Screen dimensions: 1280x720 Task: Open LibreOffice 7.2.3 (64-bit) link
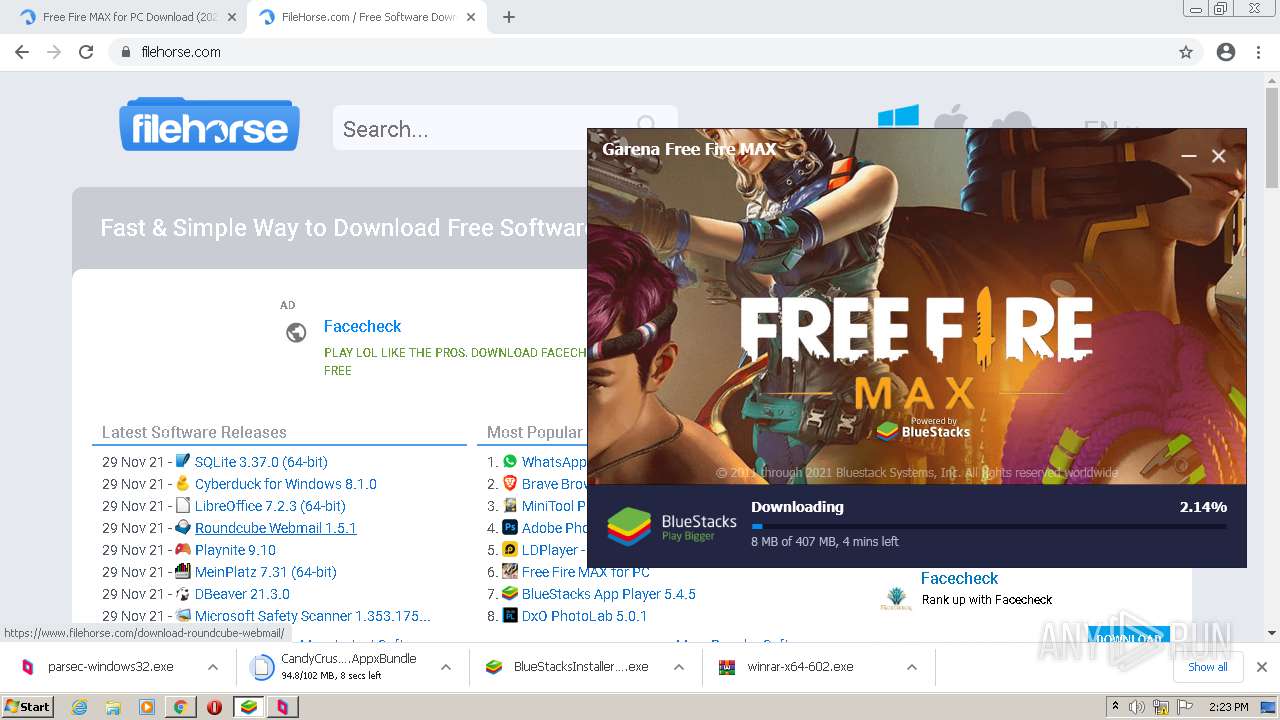pos(270,506)
